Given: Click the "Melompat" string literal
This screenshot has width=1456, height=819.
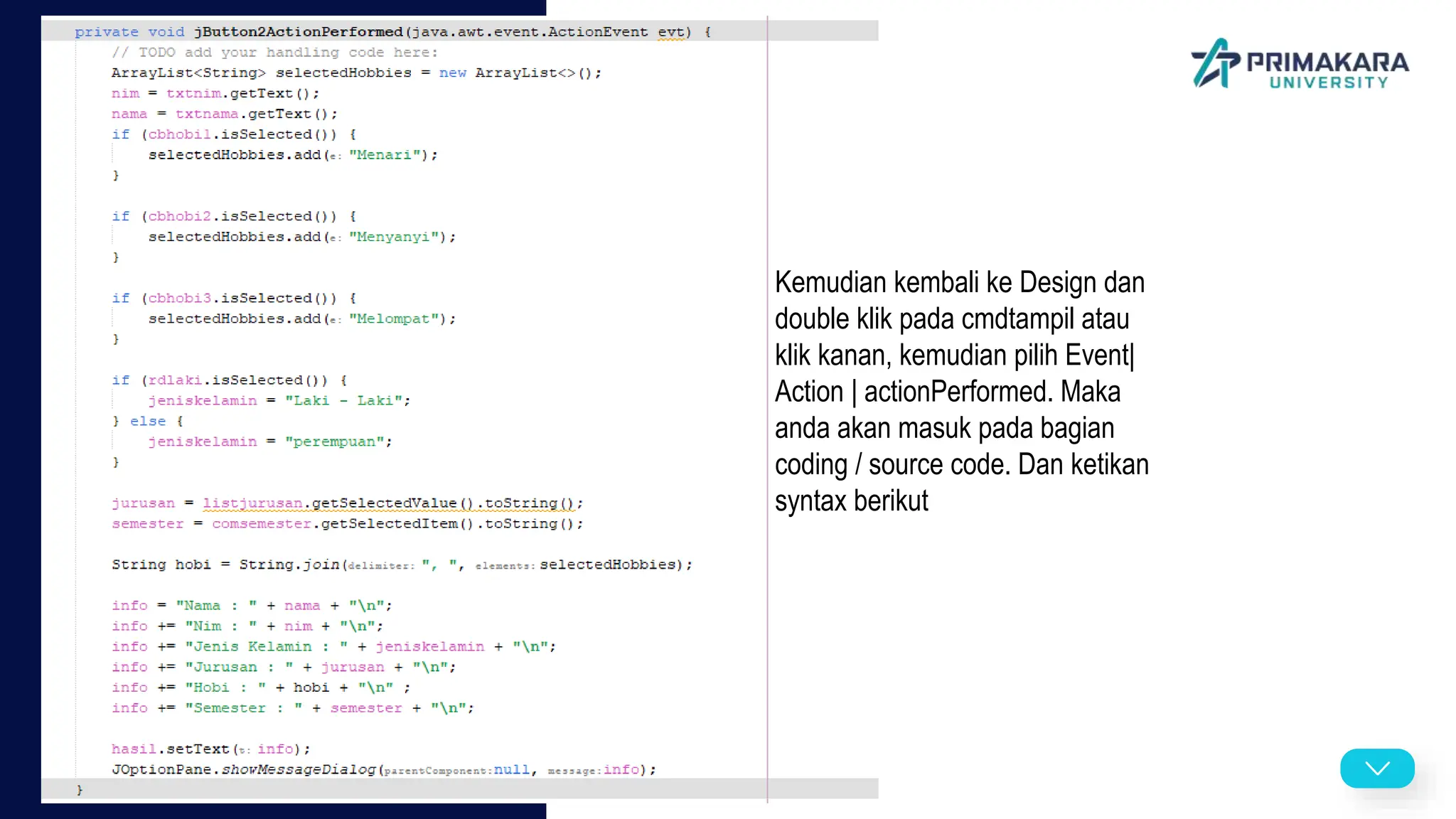Looking at the screenshot, I should point(392,318).
